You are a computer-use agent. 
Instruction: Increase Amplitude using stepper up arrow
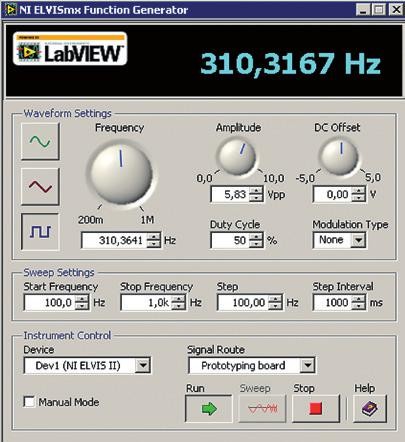click(x=256, y=191)
